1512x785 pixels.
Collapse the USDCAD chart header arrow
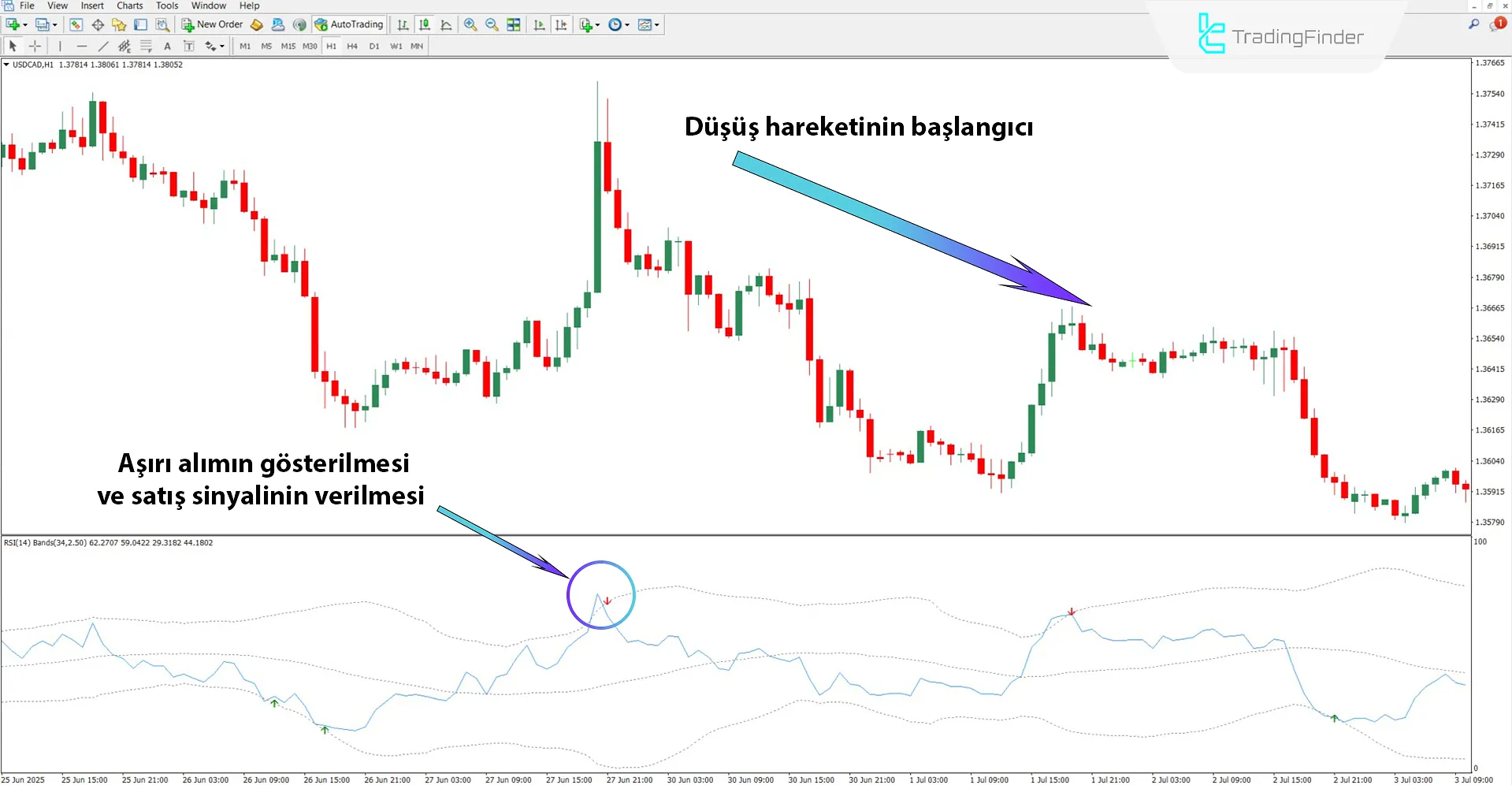(6, 65)
